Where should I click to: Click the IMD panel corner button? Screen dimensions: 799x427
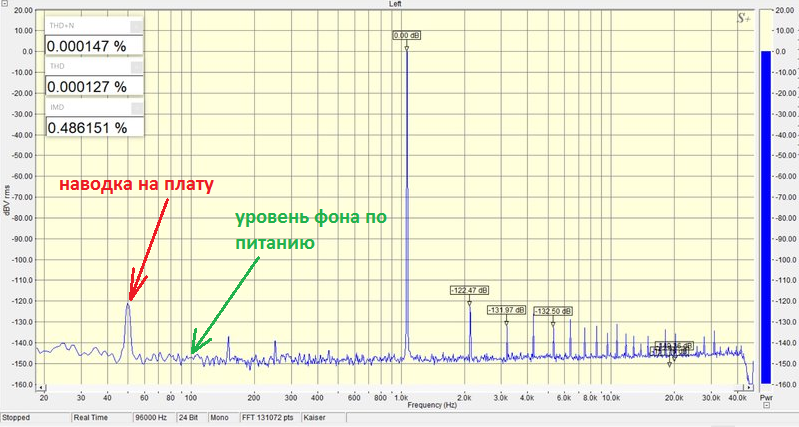pyautogui.click(x=136, y=108)
